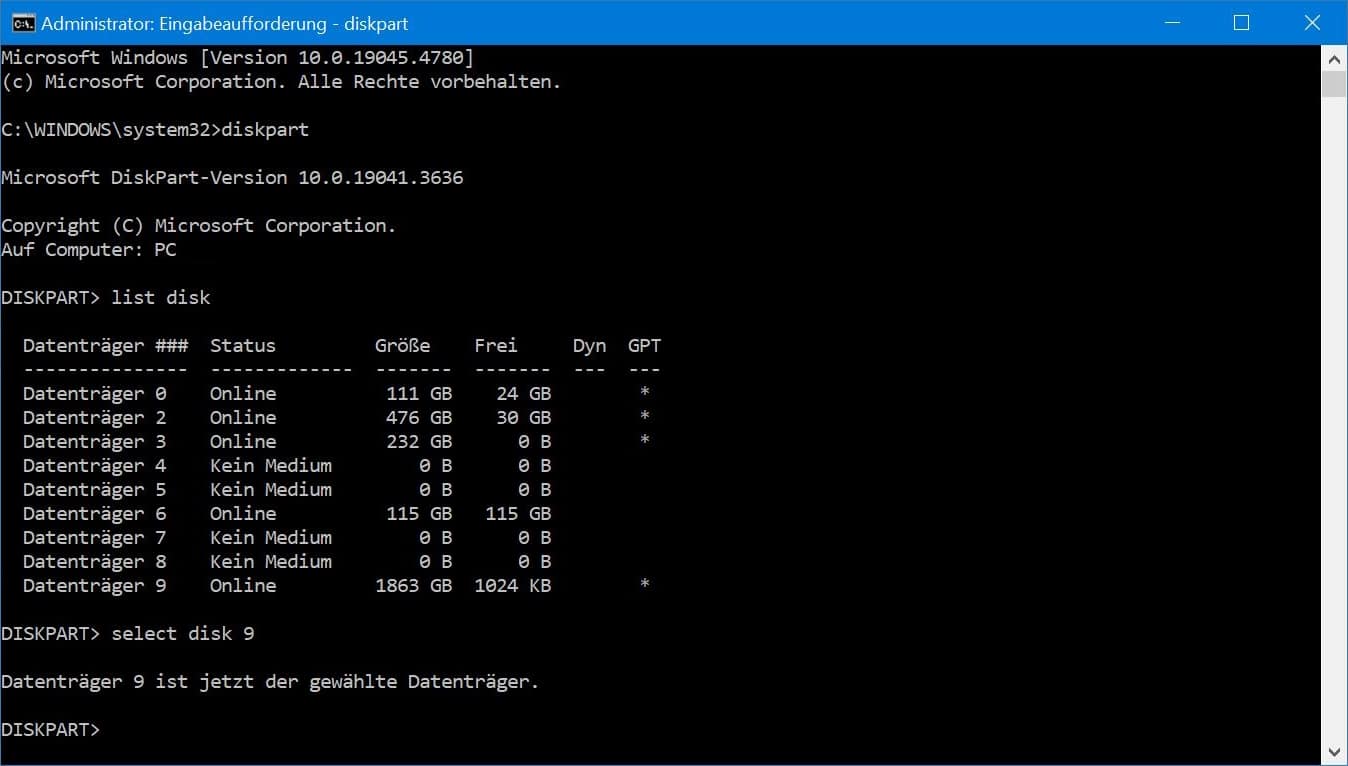Click the '24 GB' free space value

coord(524,394)
